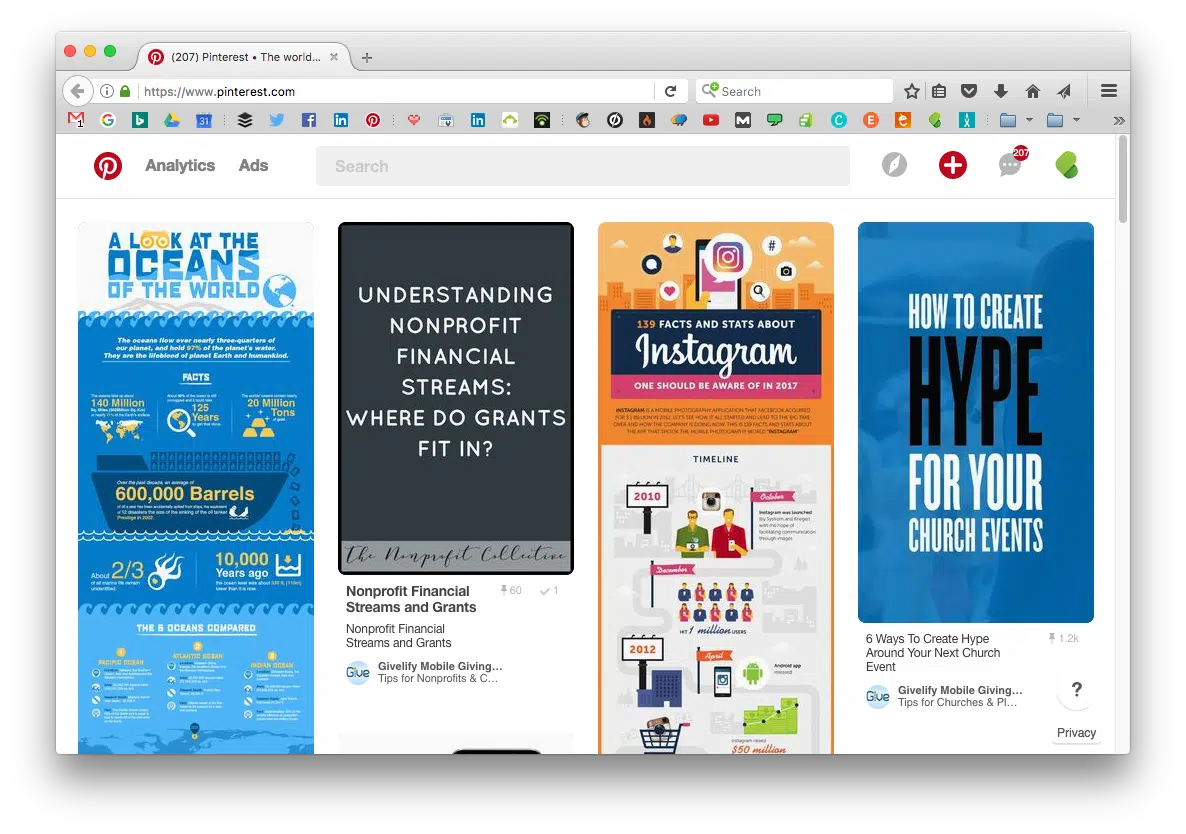Open the question mark help button
This screenshot has height=834, width=1186.
point(1076,690)
